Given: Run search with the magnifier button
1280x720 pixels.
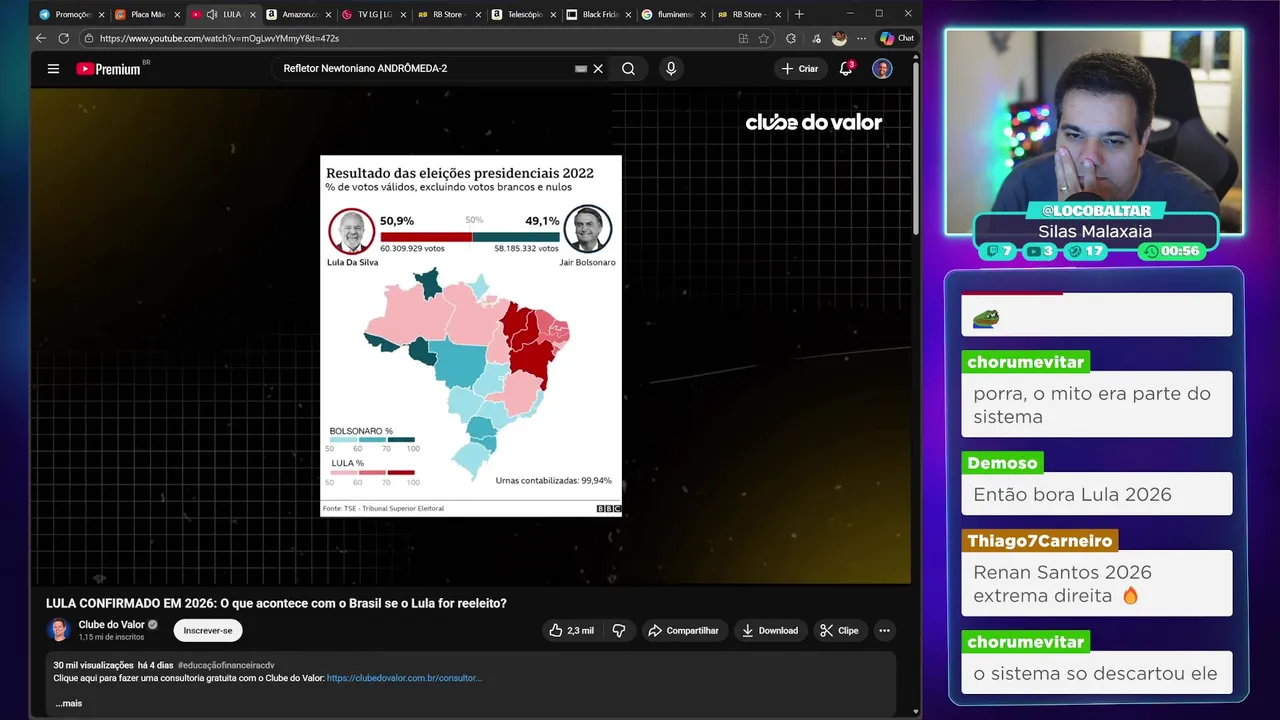Looking at the screenshot, I should pyautogui.click(x=628, y=69).
